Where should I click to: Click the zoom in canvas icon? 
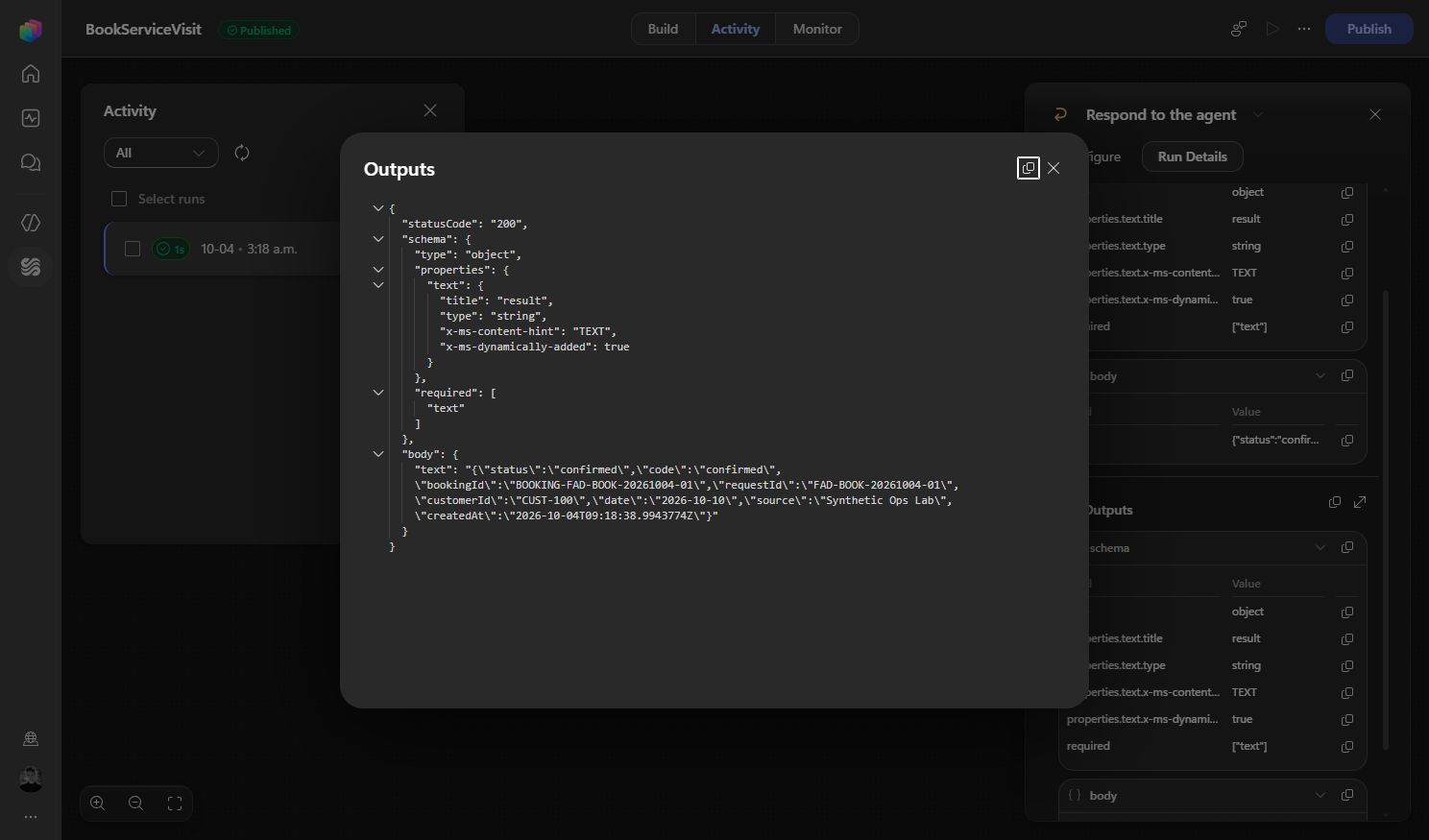98,804
